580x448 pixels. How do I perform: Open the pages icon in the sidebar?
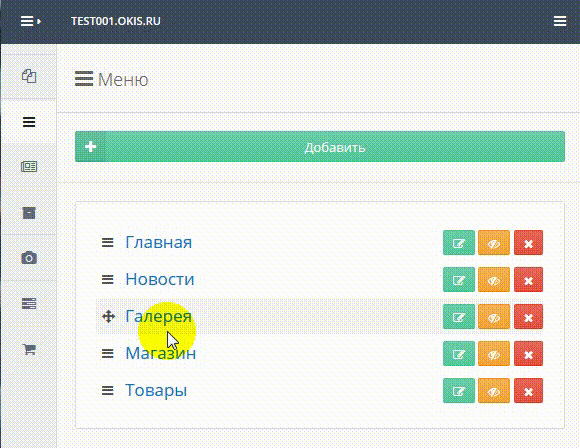[x=29, y=76]
